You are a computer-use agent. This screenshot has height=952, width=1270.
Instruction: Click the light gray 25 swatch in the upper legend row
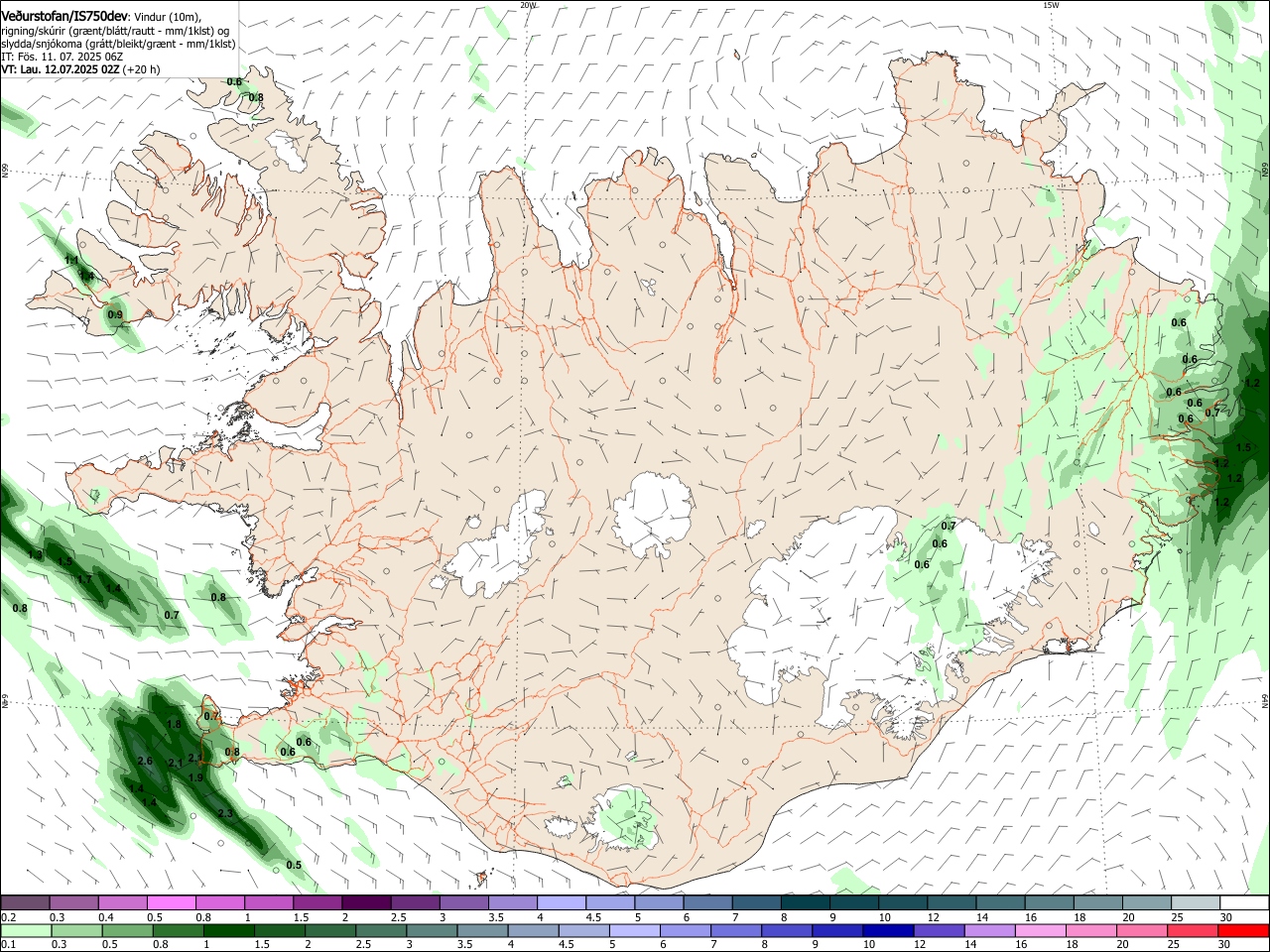[x=1195, y=902]
